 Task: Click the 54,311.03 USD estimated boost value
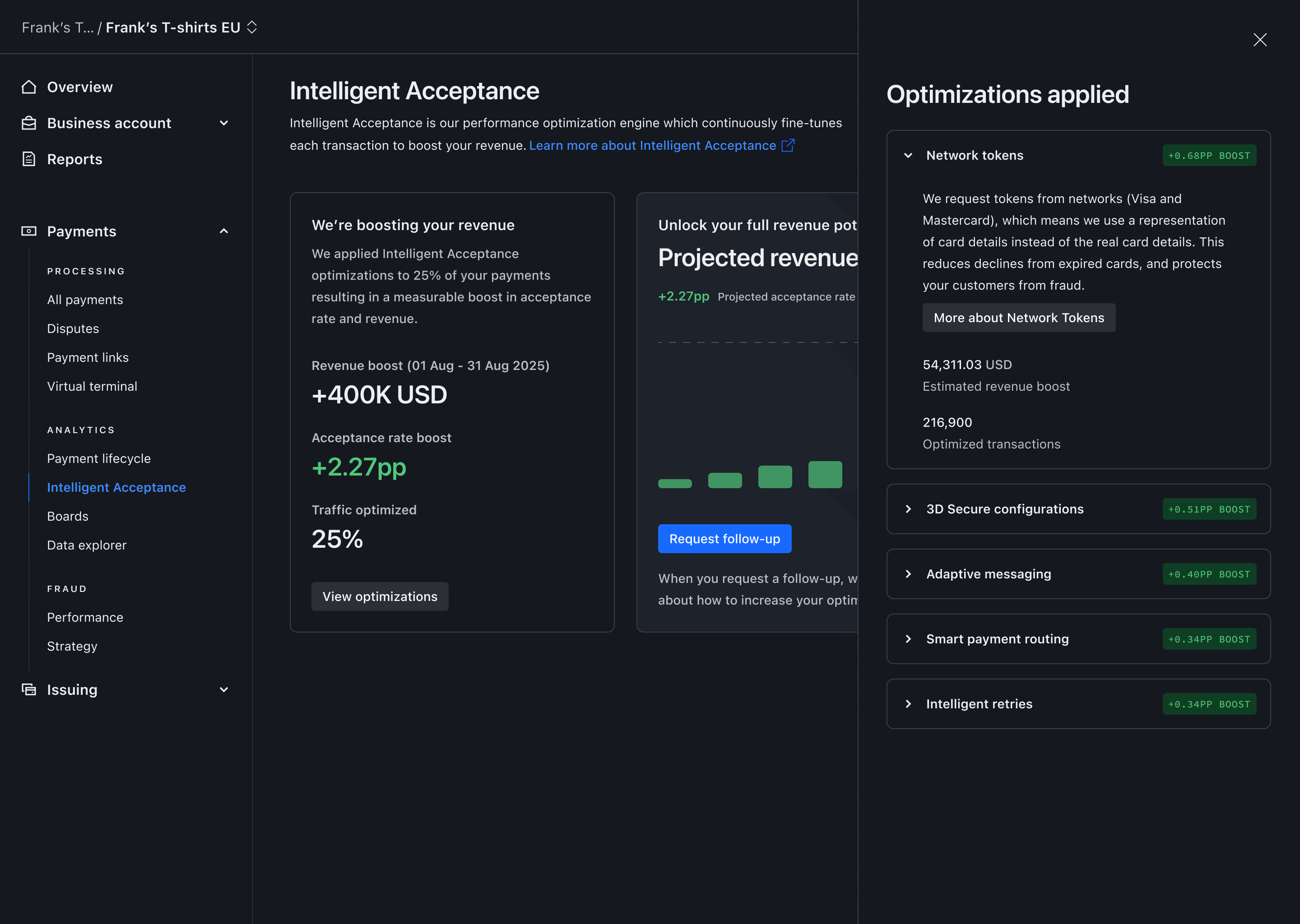coord(967,365)
